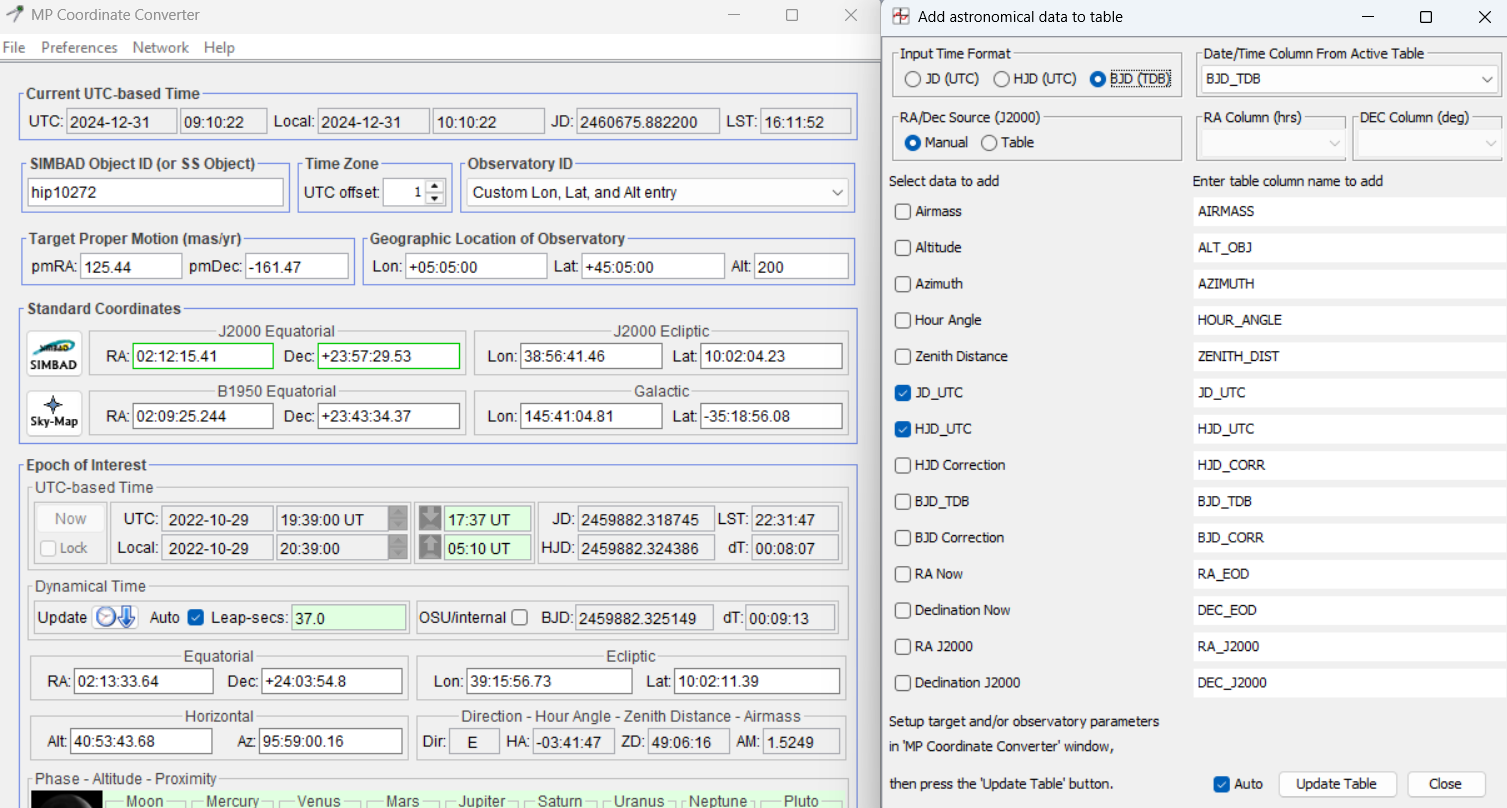Click the up-arrow icon beside 05:10 UT
Viewport: 1507px width, 808px height.
pos(429,547)
